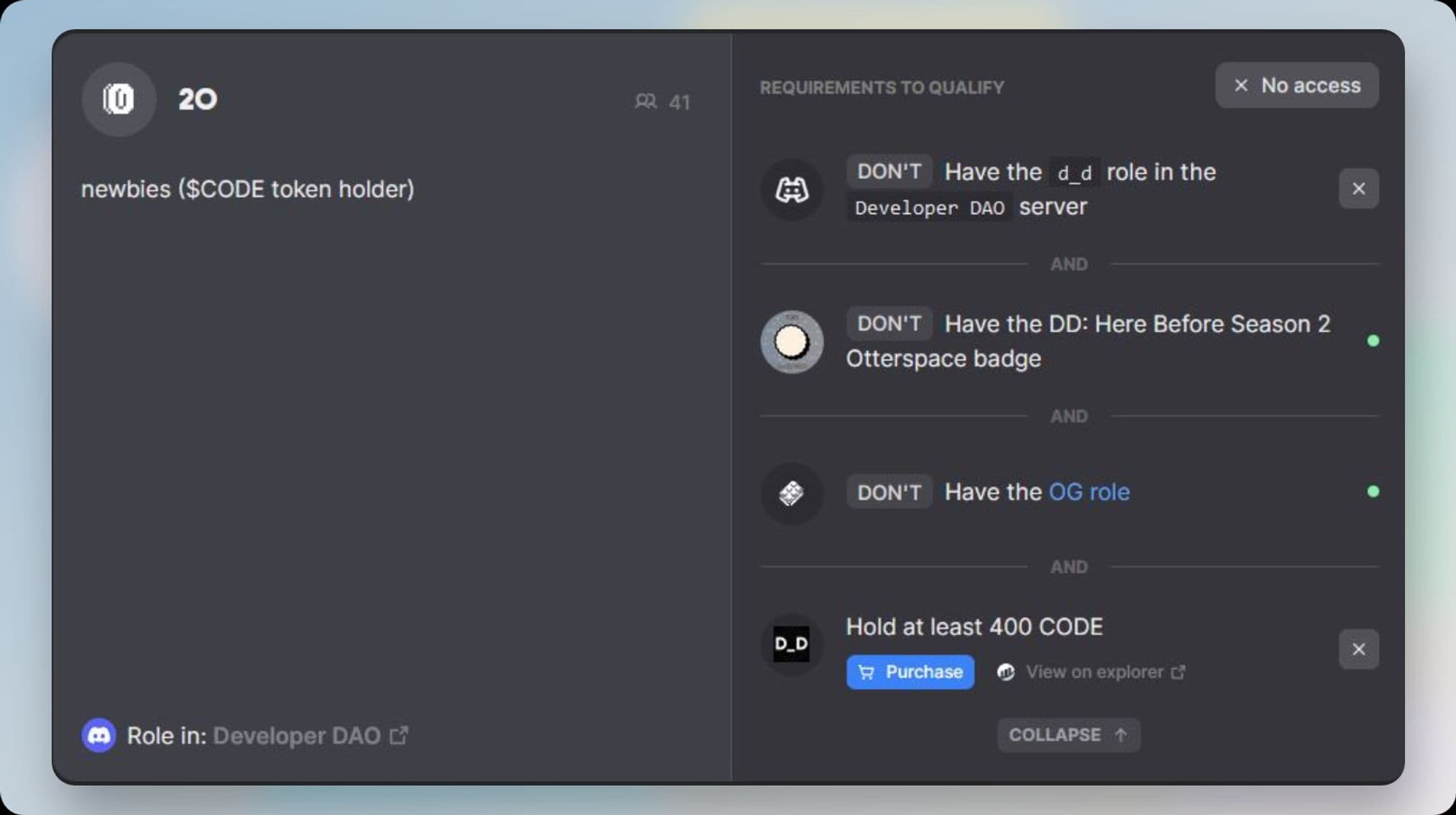Click the No access status button
The height and width of the screenshot is (815, 1456).
pyautogui.click(x=1297, y=85)
